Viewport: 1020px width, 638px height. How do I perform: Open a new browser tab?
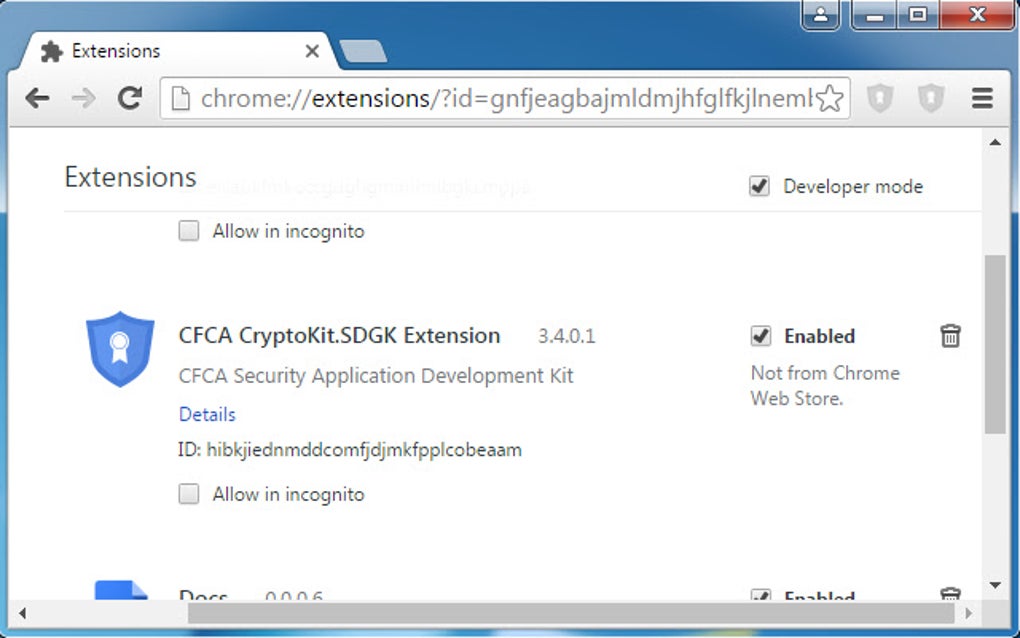pyautogui.click(x=363, y=50)
